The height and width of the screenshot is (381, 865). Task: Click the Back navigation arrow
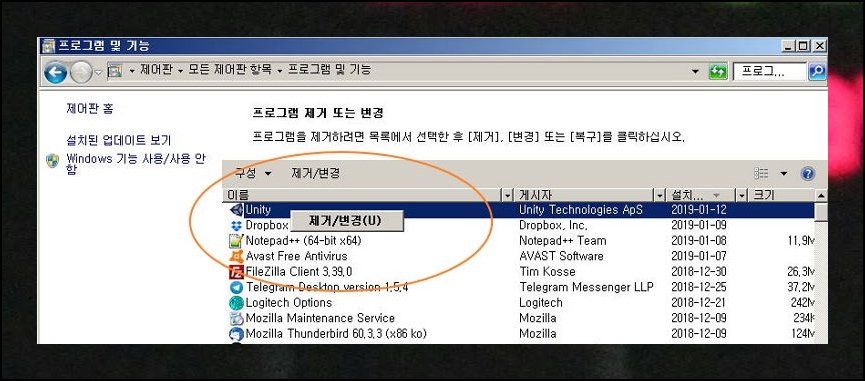(55, 72)
